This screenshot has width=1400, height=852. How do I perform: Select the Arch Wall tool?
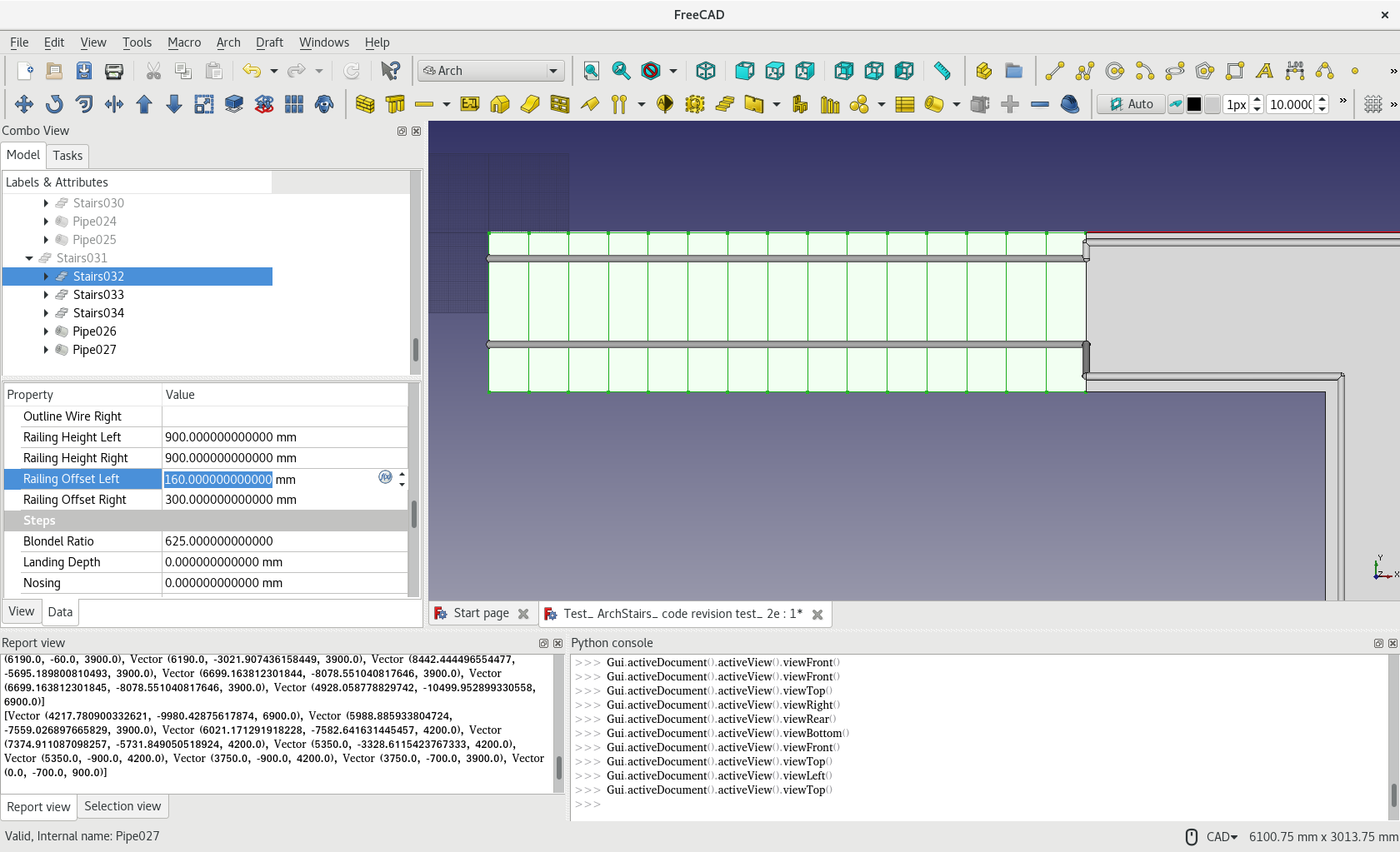365,104
